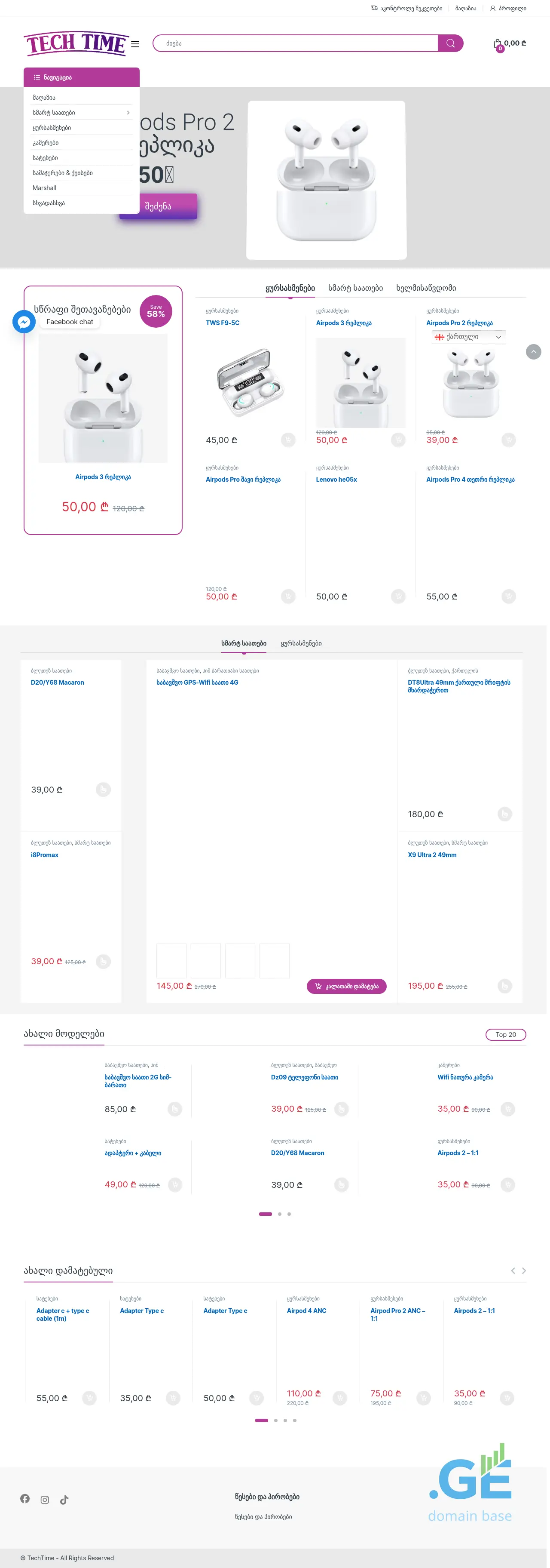
Task: Open Facebook Messenger chat bubble
Action: click(x=24, y=321)
